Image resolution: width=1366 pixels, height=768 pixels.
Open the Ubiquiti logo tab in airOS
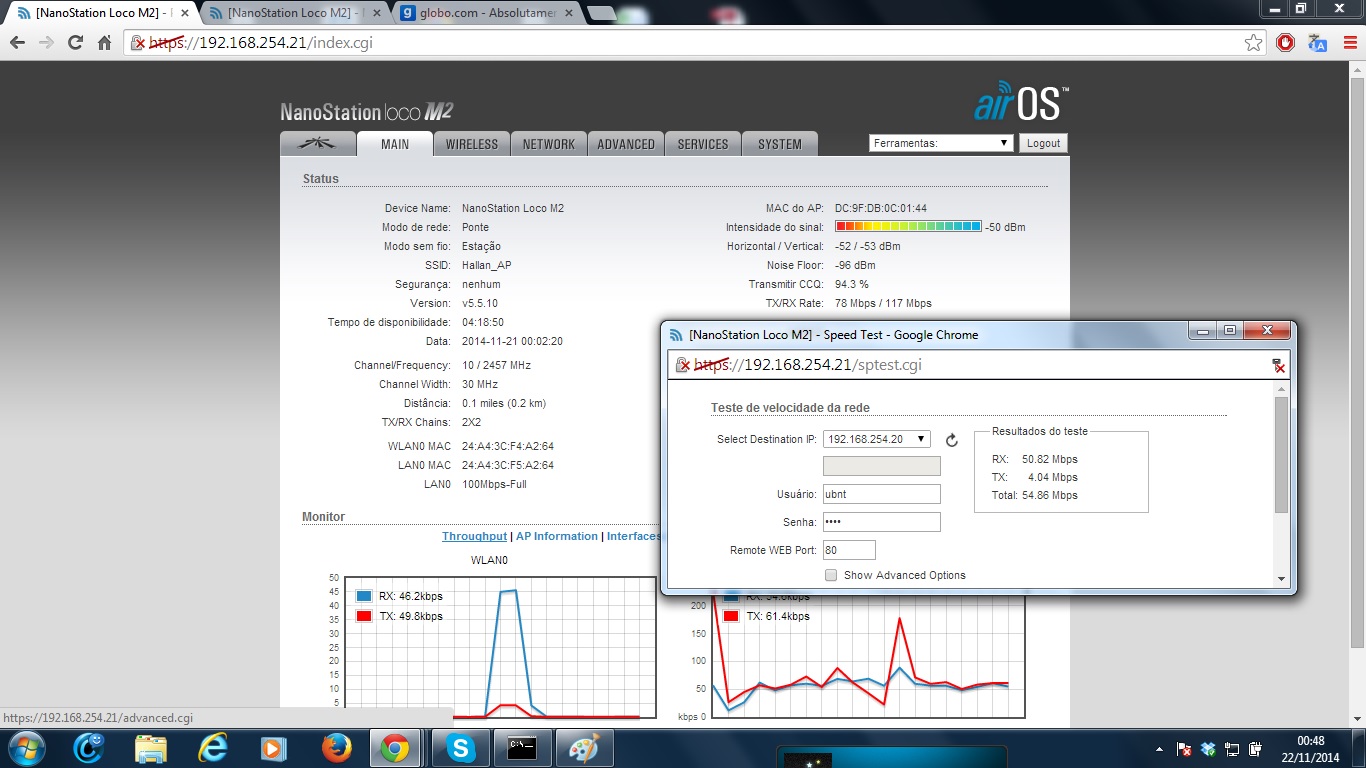point(318,144)
